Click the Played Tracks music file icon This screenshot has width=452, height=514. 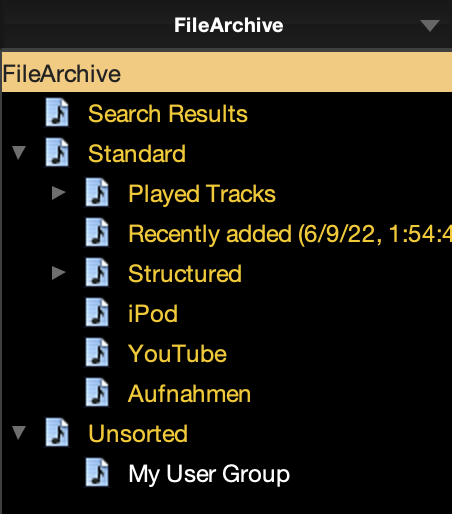coord(97,193)
